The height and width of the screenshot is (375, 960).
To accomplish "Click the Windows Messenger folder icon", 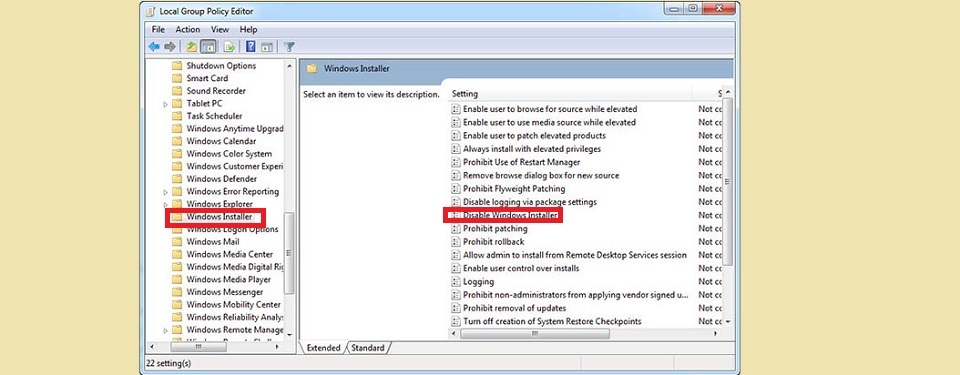I will coord(177,292).
